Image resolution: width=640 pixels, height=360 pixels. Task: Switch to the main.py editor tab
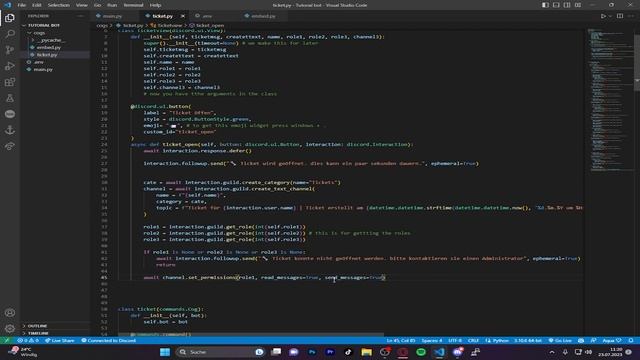pyautogui.click(x=112, y=16)
